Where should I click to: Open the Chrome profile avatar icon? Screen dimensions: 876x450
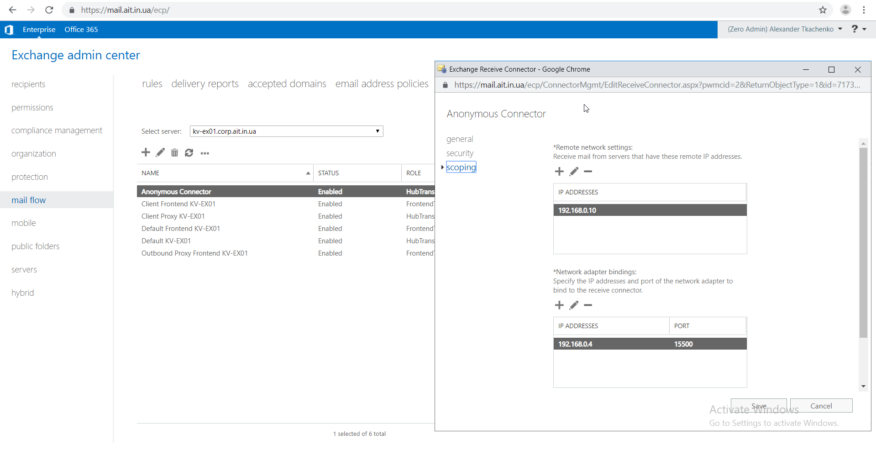point(845,10)
